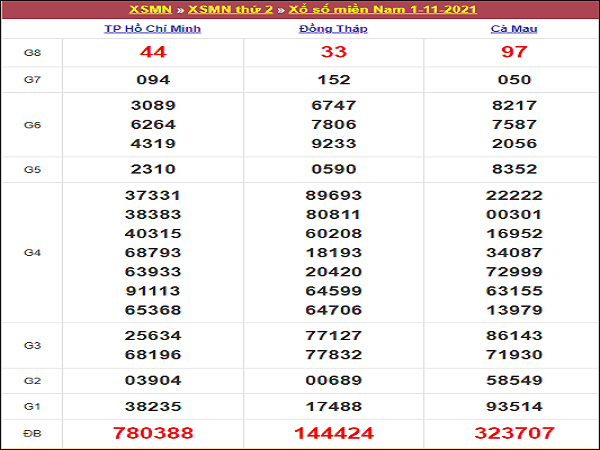Click G7 number 094

(153, 79)
